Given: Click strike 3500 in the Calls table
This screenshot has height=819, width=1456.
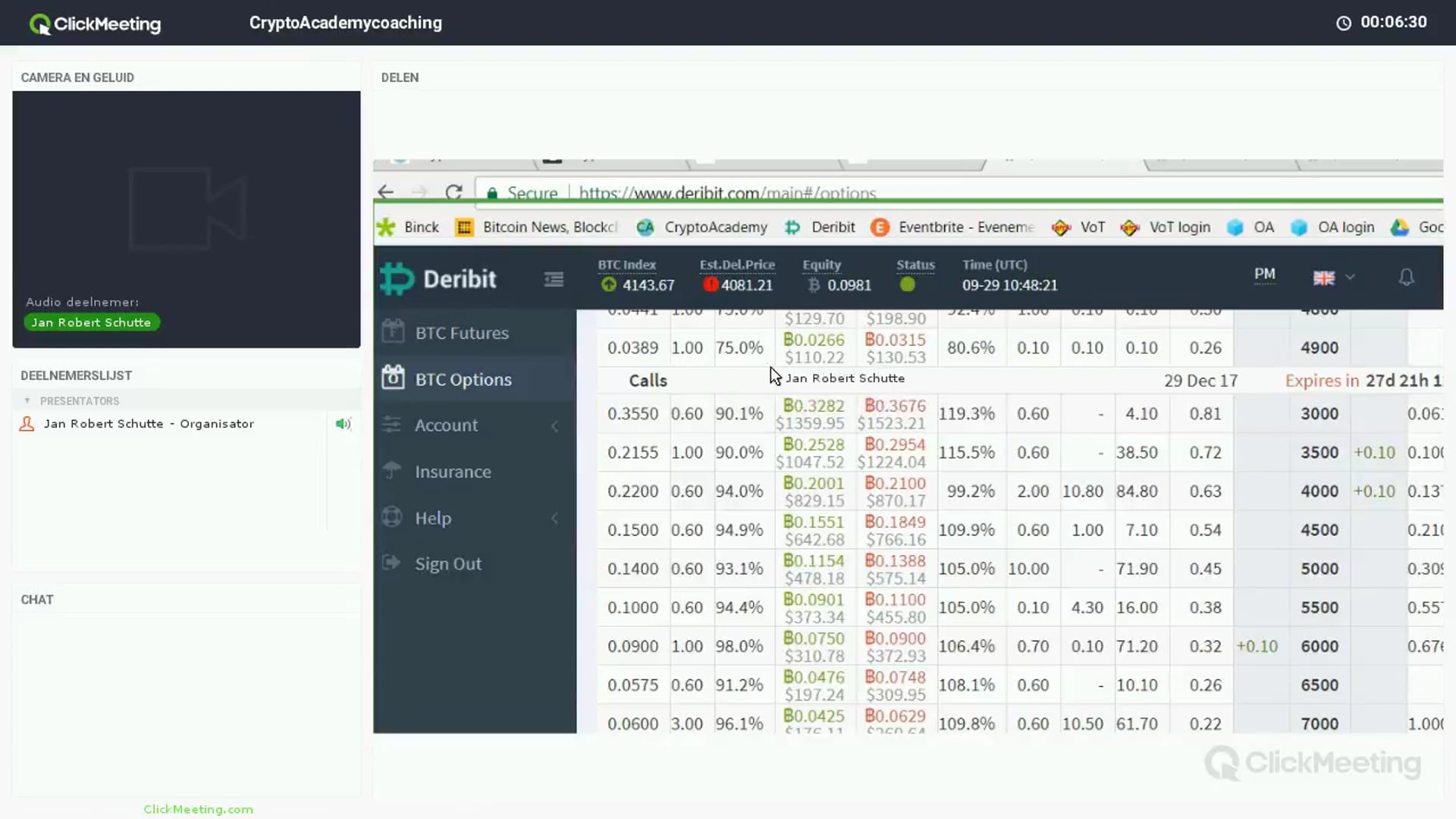Looking at the screenshot, I should click(x=1319, y=453).
